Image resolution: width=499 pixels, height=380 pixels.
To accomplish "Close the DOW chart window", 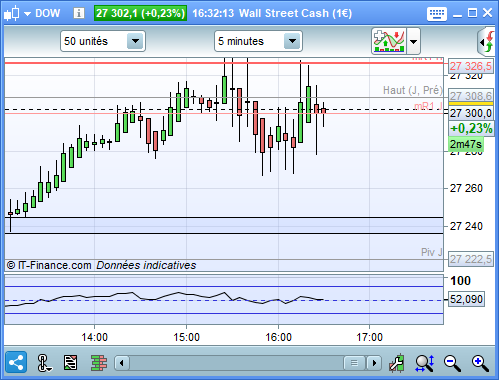I will click(x=487, y=13).
